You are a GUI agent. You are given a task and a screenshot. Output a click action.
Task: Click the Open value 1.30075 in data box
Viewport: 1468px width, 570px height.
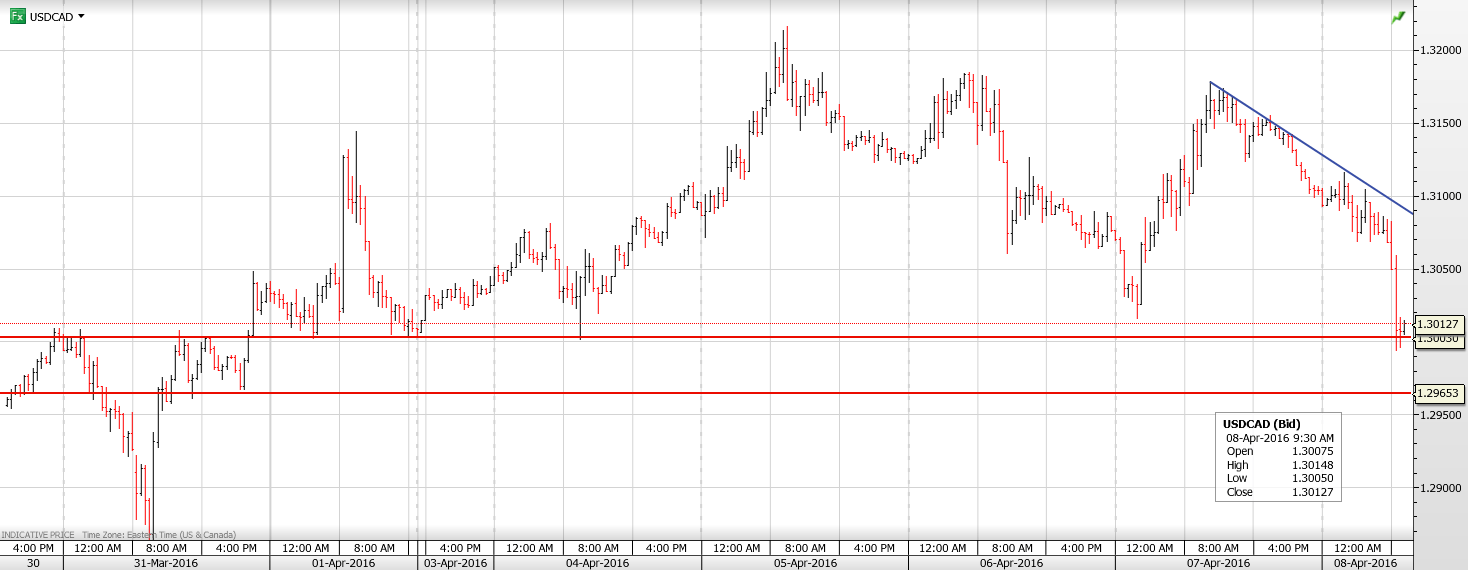point(1313,451)
